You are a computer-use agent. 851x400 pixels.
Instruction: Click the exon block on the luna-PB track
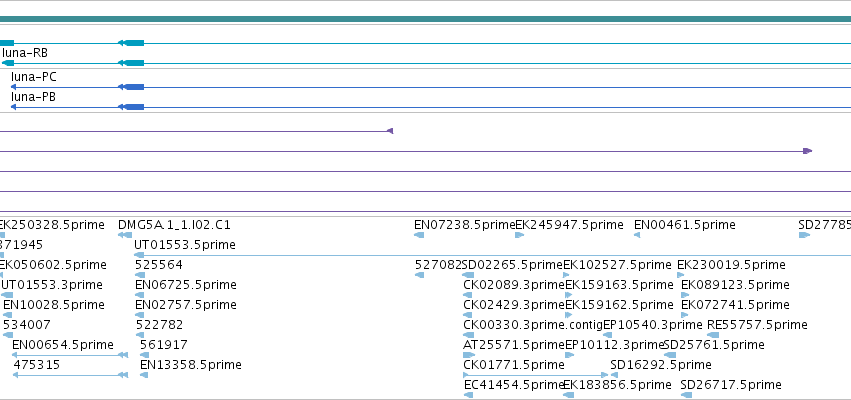pyautogui.click(x=134, y=107)
